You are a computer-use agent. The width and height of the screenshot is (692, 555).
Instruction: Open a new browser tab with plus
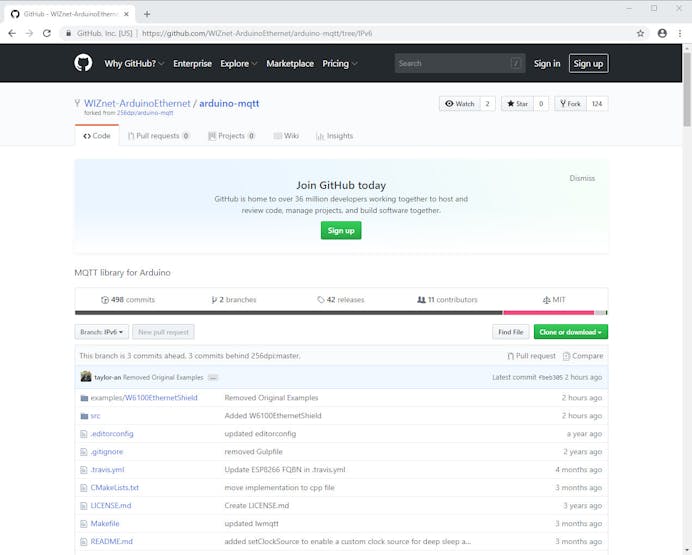point(147,14)
